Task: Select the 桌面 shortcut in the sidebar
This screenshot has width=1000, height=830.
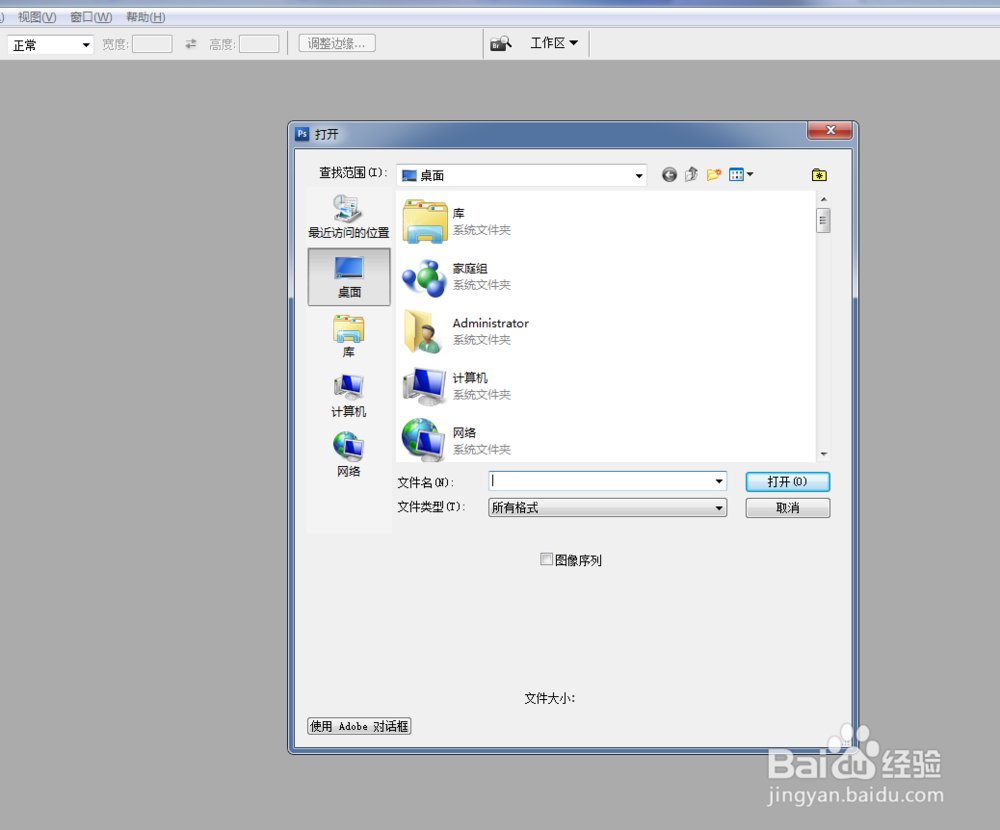Action: point(348,277)
